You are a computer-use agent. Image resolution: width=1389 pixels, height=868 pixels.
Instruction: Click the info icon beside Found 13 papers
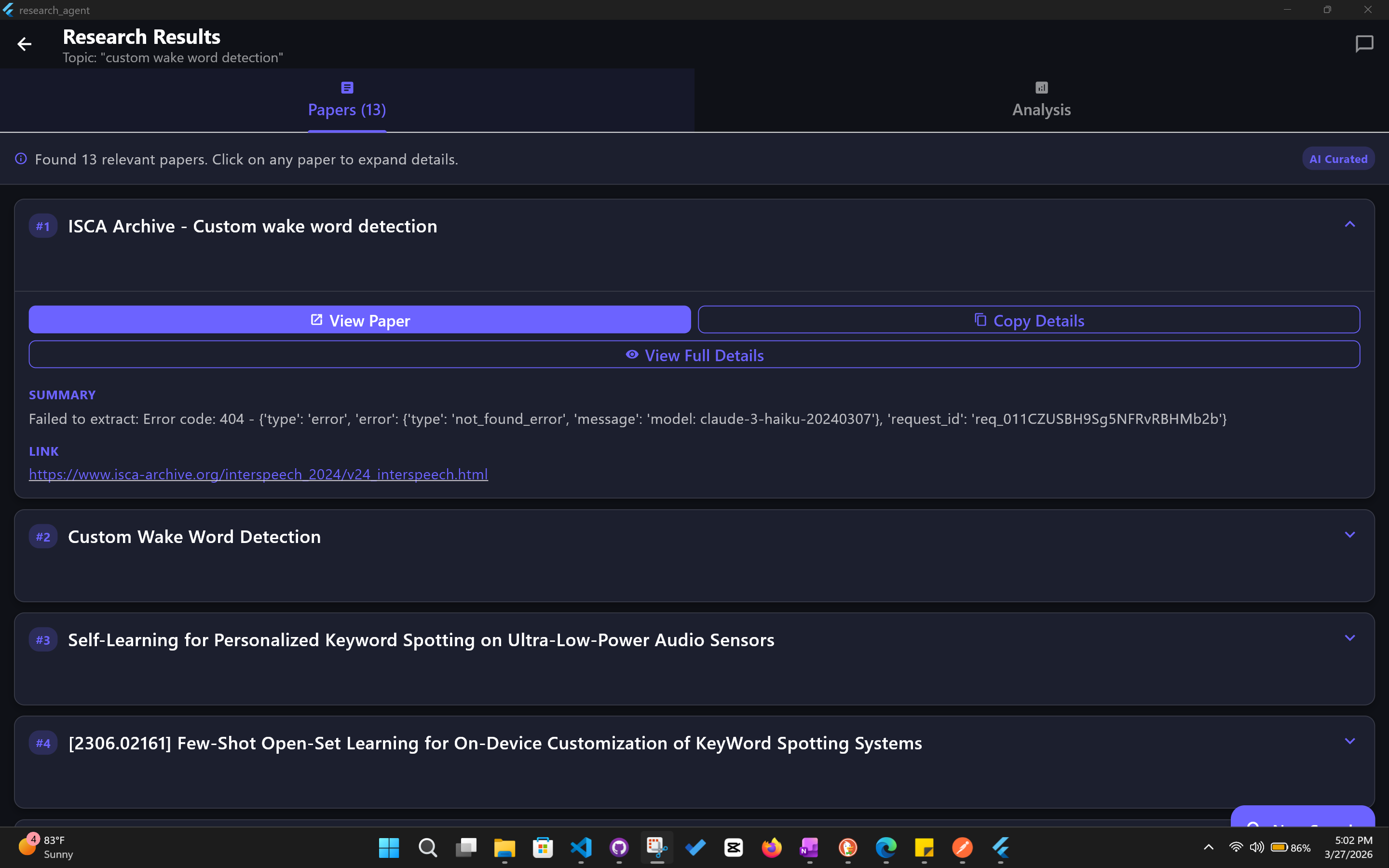click(x=21, y=159)
